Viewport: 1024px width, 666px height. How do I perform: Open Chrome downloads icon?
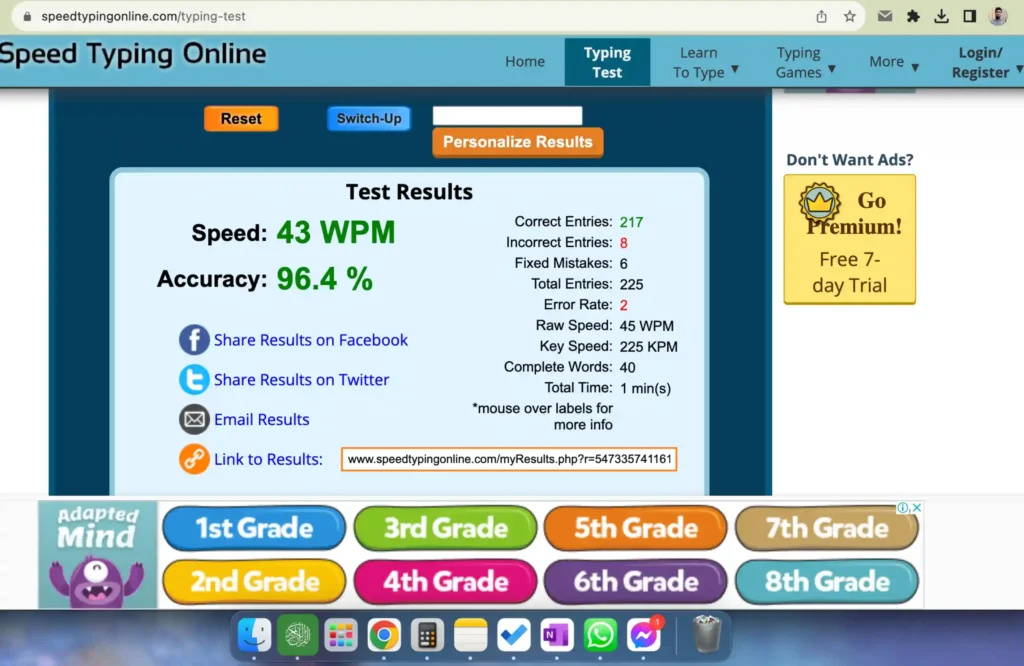(941, 16)
